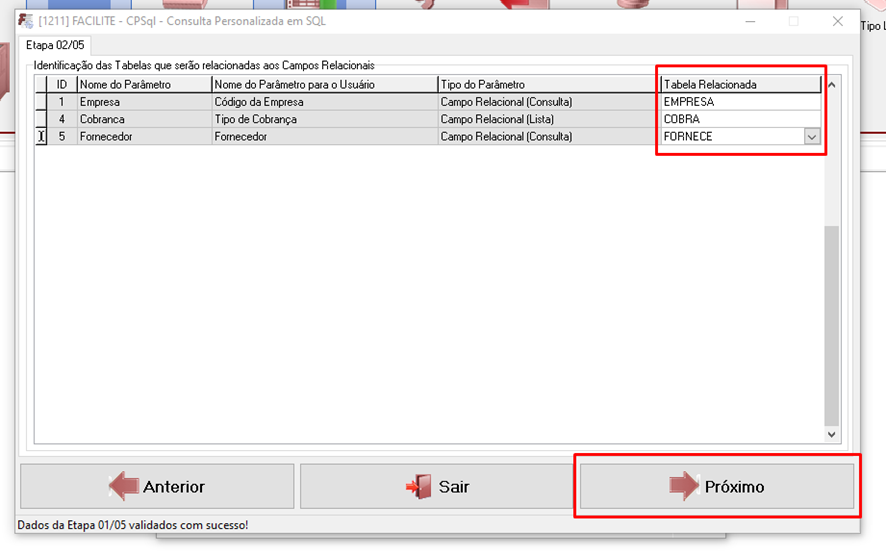This screenshot has width=886, height=555.
Task: Open the FORNECE table dropdown arrow
Action: (812, 137)
